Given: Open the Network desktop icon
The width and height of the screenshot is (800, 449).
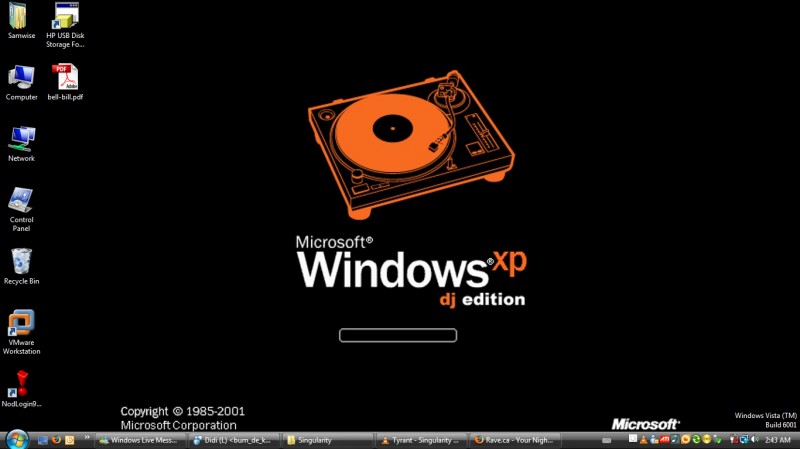Looking at the screenshot, I should [x=21, y=144].
